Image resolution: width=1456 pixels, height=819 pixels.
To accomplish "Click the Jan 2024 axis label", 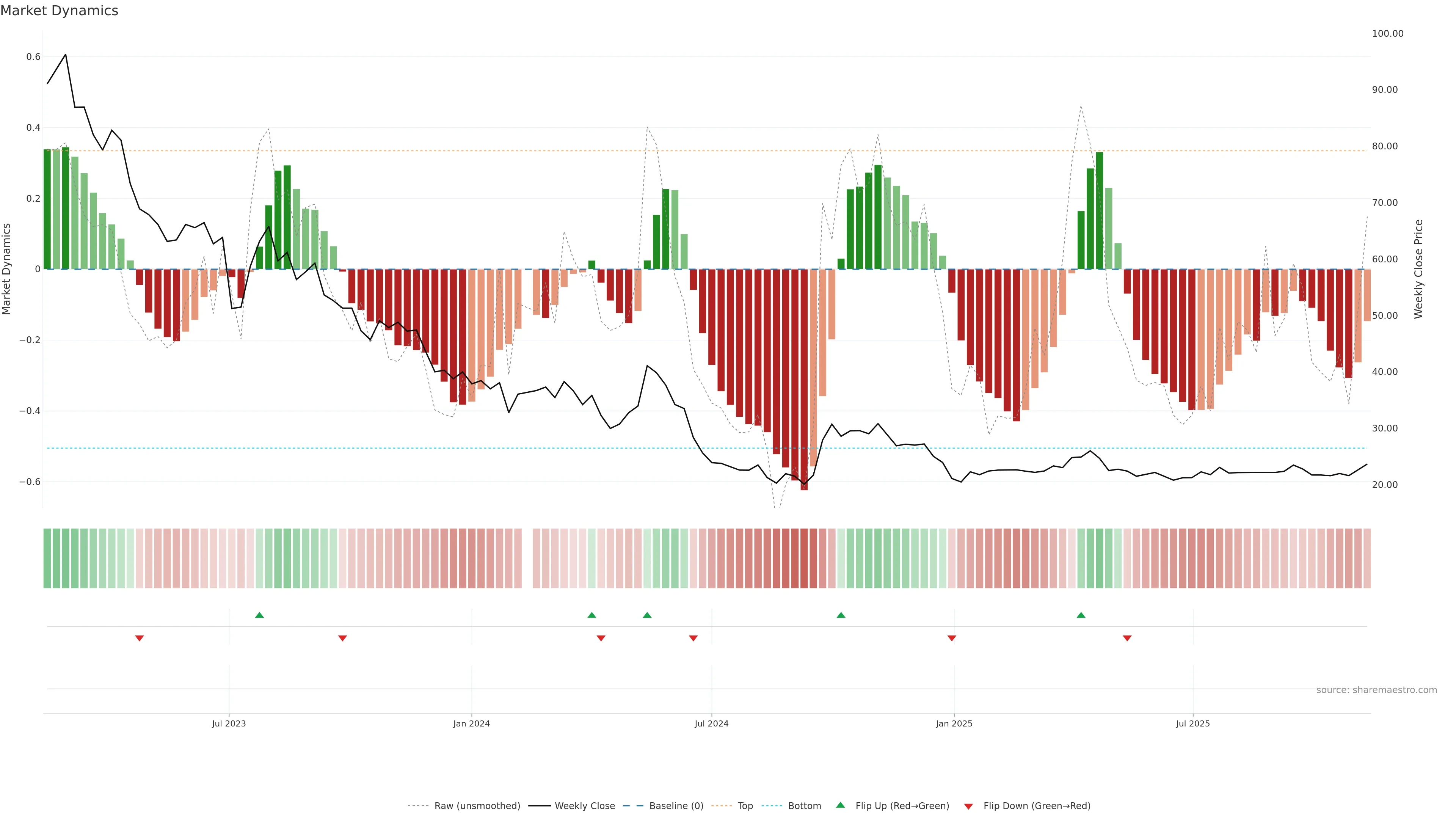I will click(x=471, y=723).
